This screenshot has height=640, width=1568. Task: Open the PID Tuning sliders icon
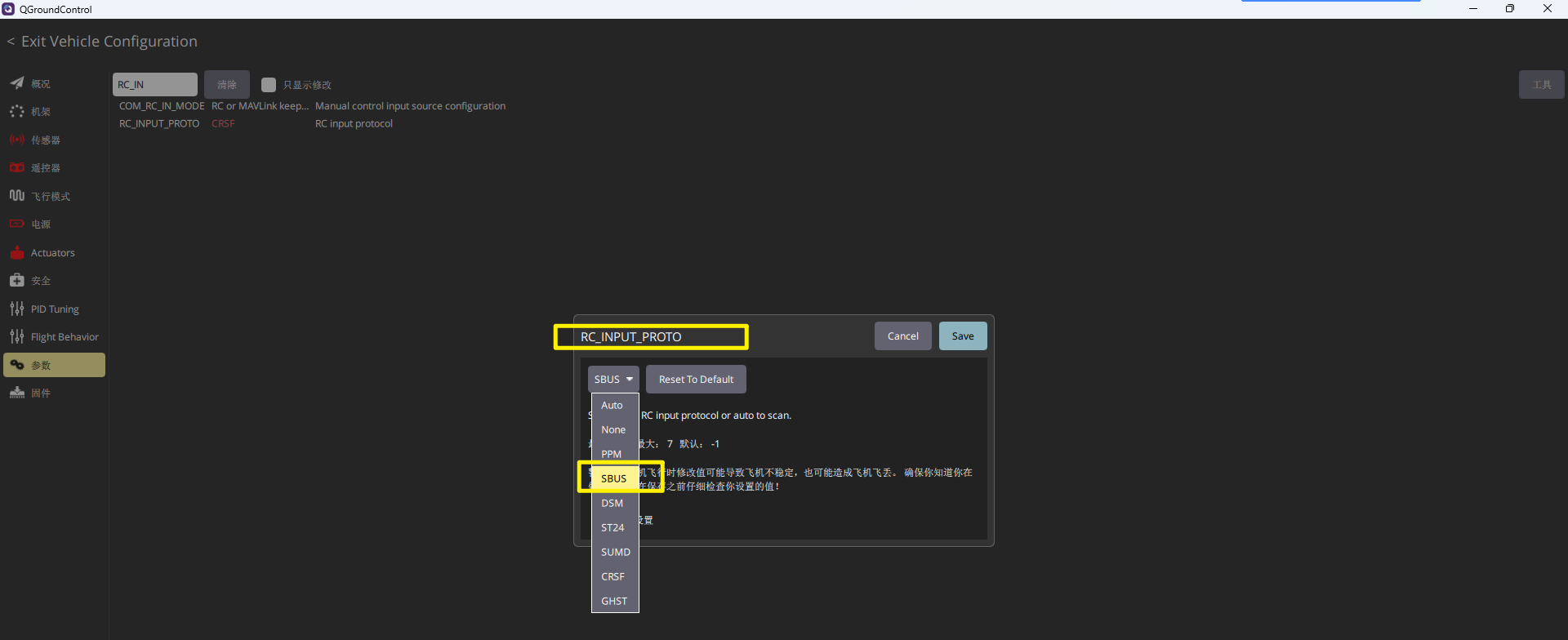[x=17, y=309]
